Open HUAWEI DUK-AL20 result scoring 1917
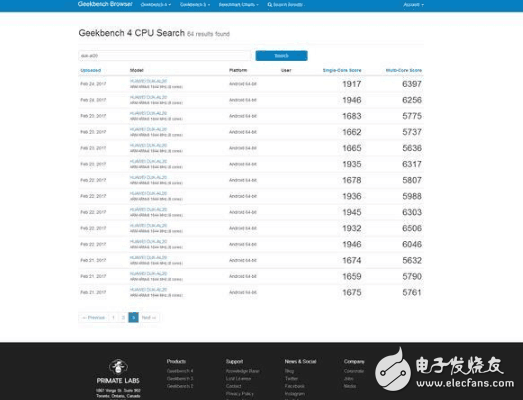Image resolution: width=523 pixels, height=400 pixels. coord(148,81)
